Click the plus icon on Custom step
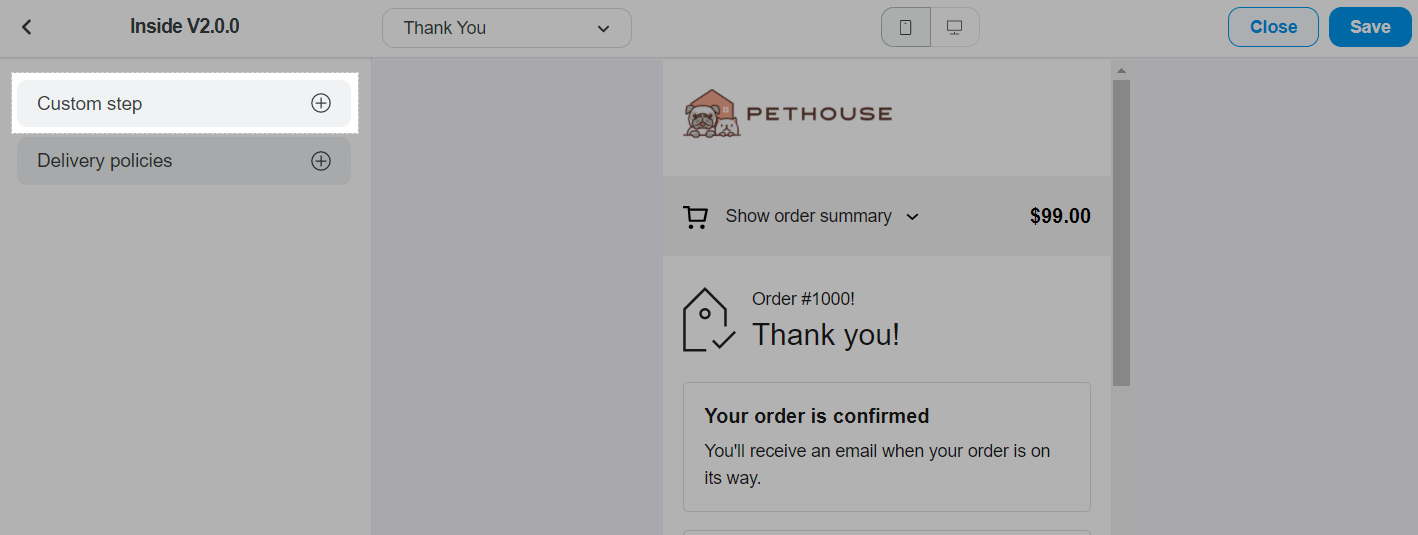Image resolution: width=1418 pixels, height=535 pixels. (320, 104)
